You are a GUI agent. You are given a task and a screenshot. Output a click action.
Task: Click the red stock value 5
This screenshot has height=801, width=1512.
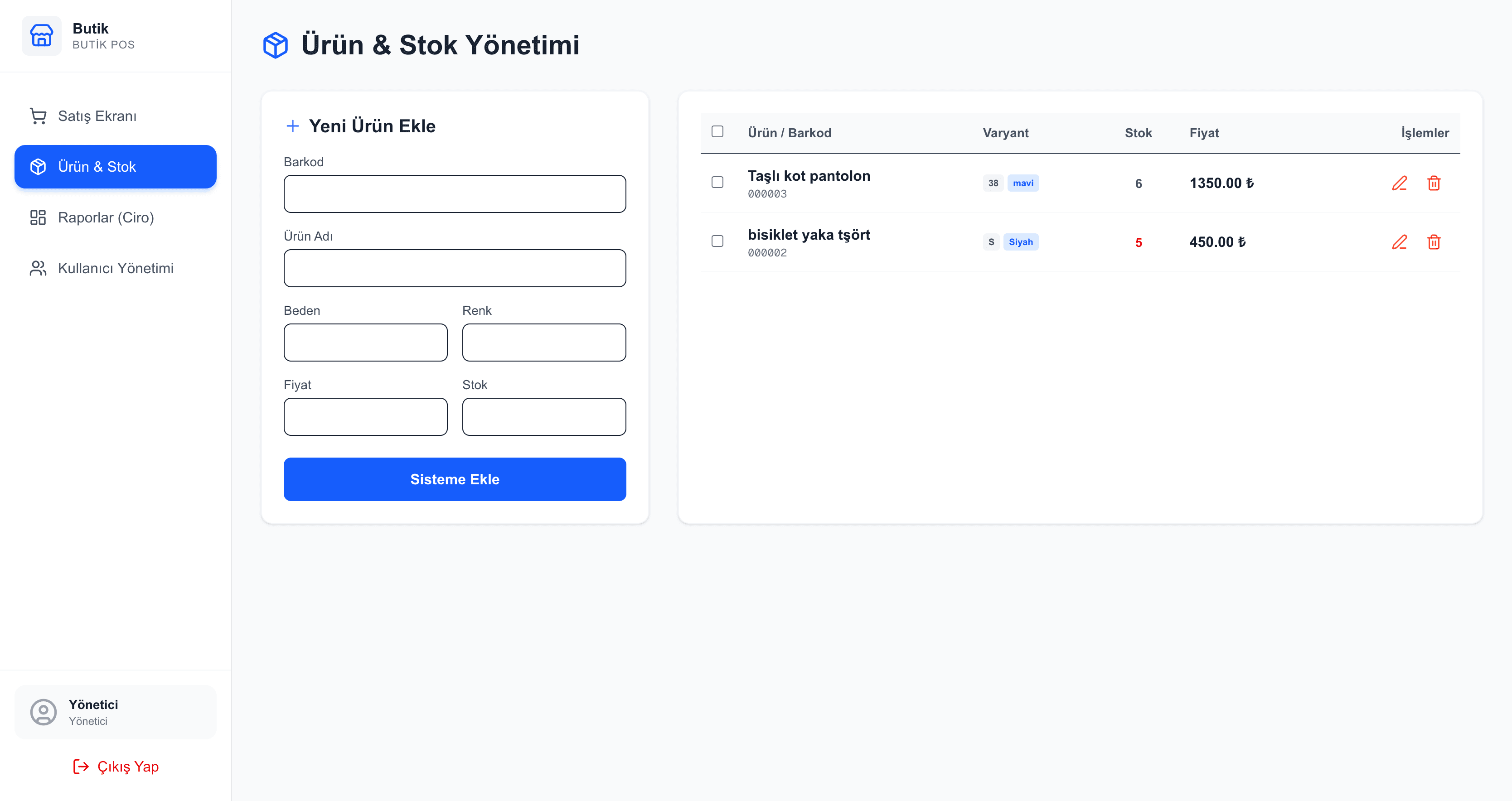click(1138, 242)
